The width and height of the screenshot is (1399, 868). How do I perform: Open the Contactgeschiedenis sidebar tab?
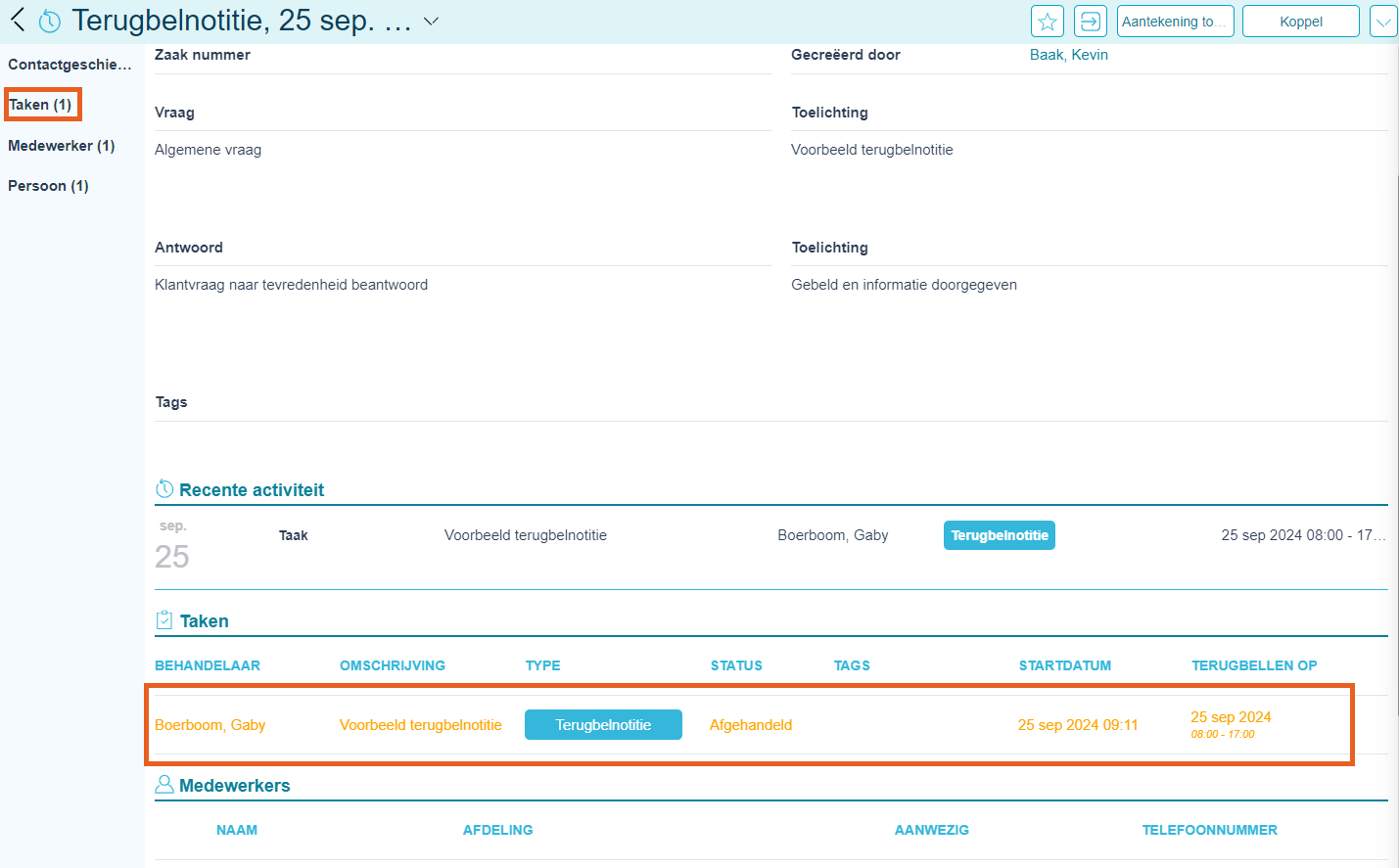(x=70, y=65)
